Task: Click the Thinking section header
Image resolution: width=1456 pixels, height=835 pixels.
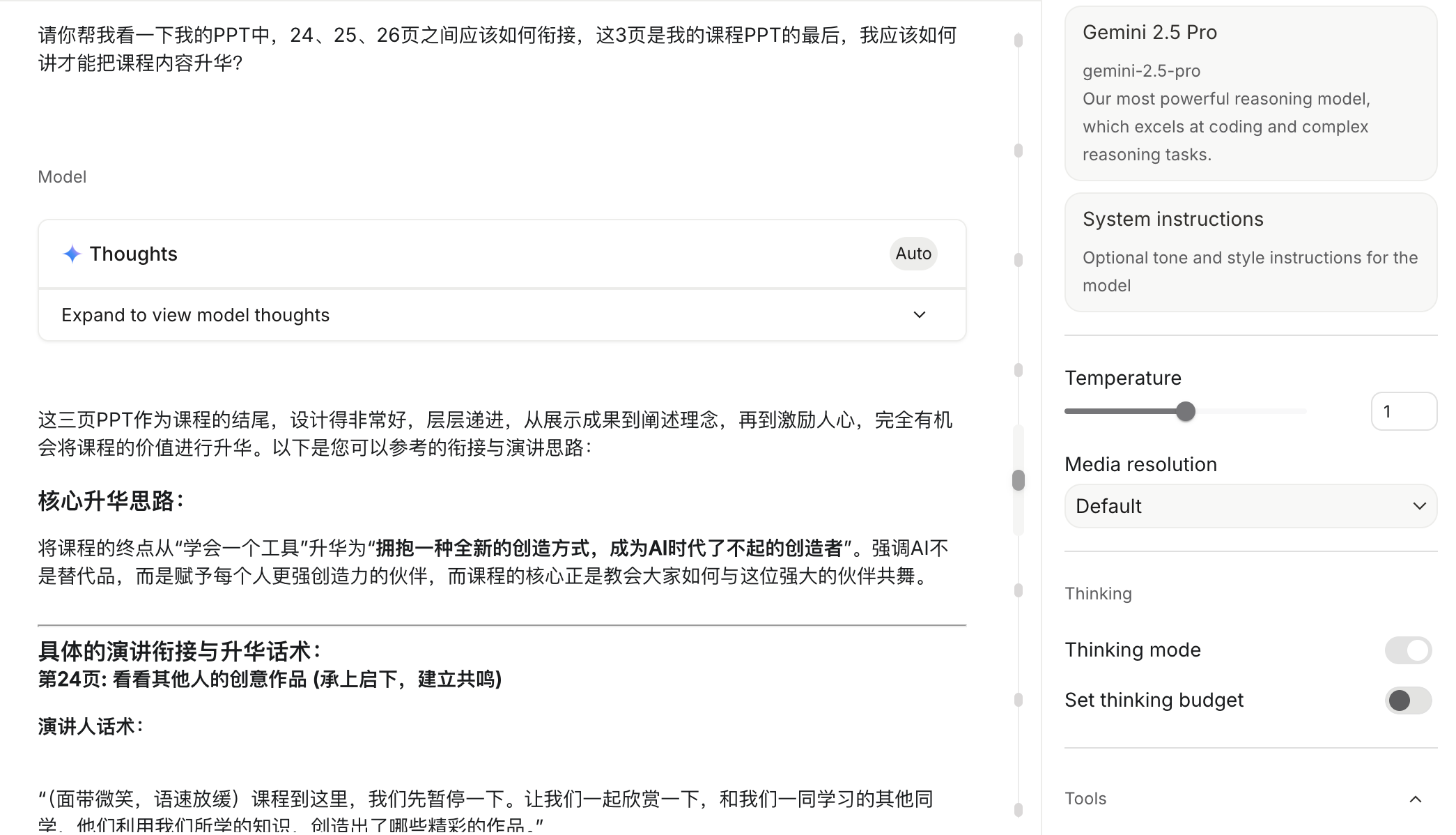Action: tap(1098, 593)
